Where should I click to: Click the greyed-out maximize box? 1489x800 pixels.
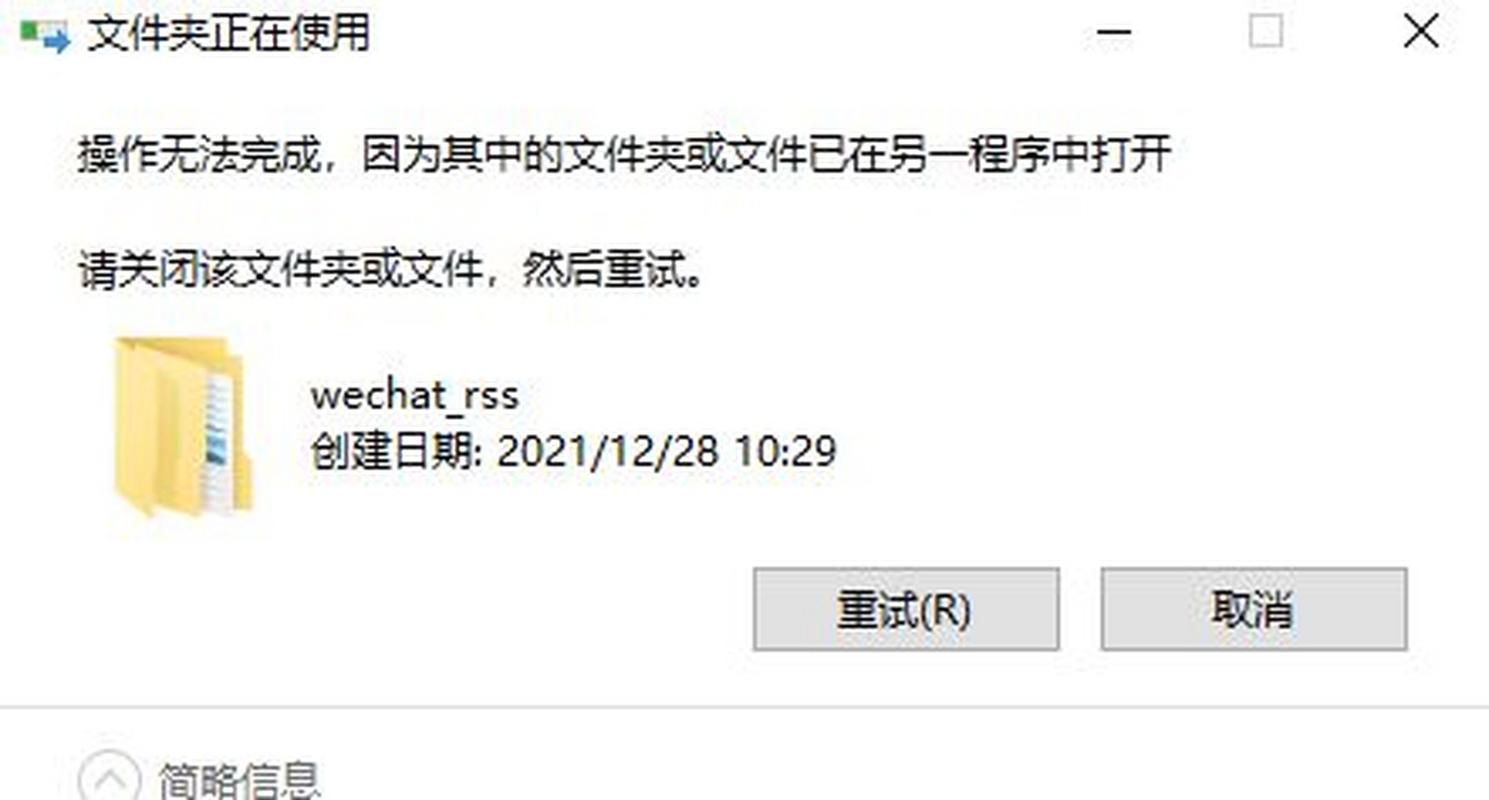(1265, 33)
